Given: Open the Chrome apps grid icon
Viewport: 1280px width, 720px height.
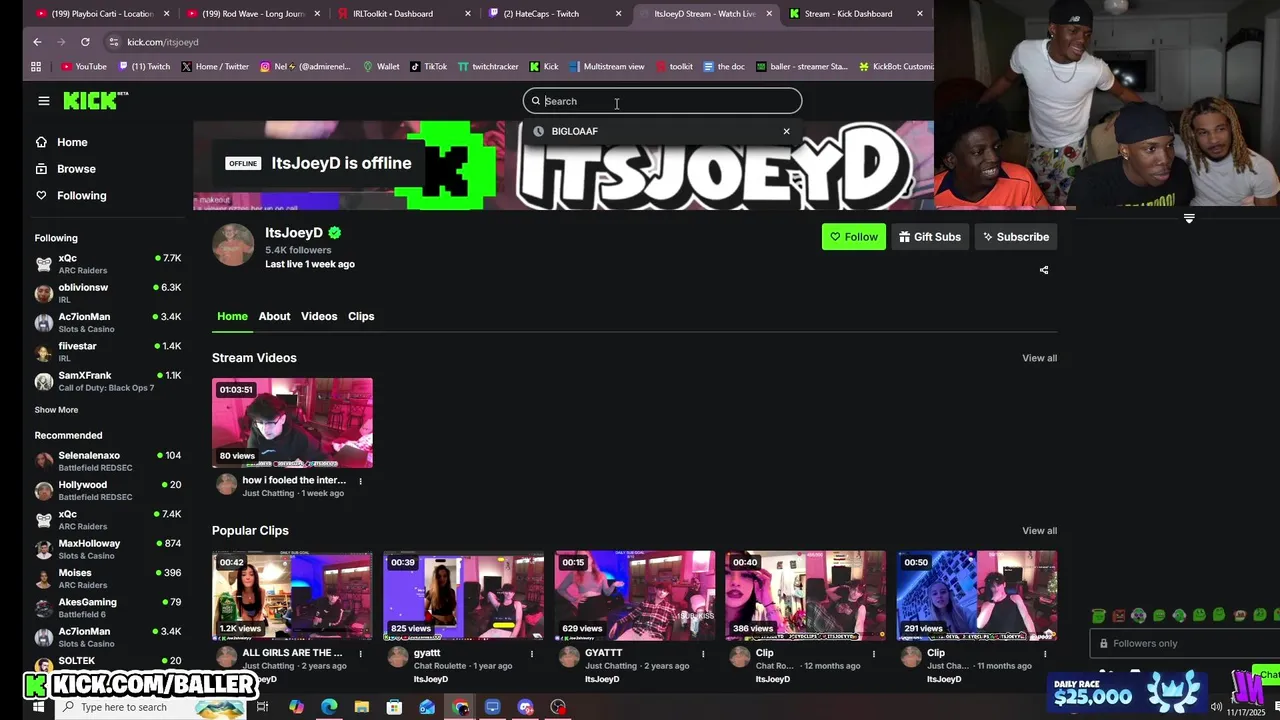Looking at the screenshot, I should (x=36, y=67).
